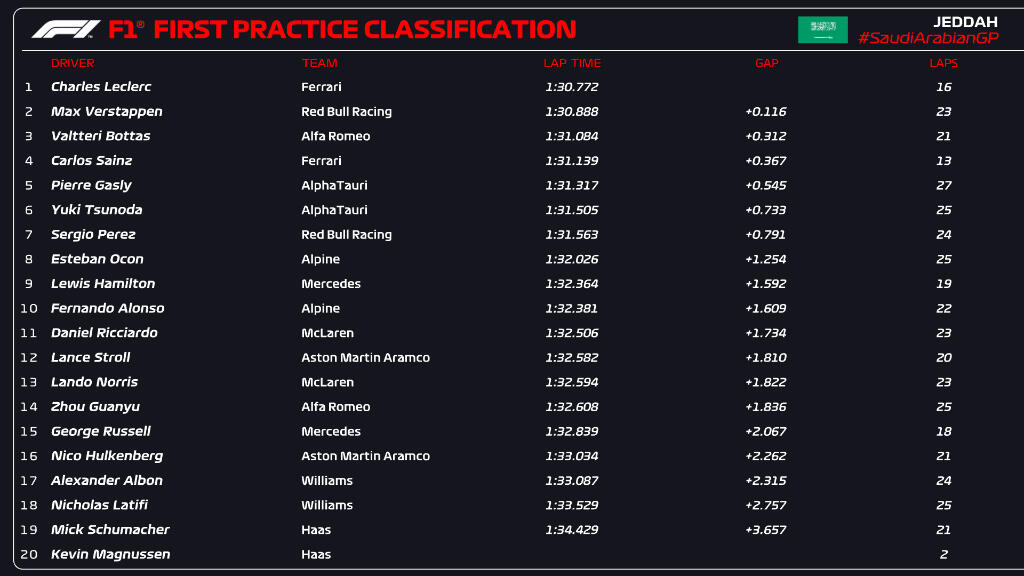1024x576 pixels.
Task: Open the #SaudiArabianGP hashtag
Action: [x=928, y=38]
